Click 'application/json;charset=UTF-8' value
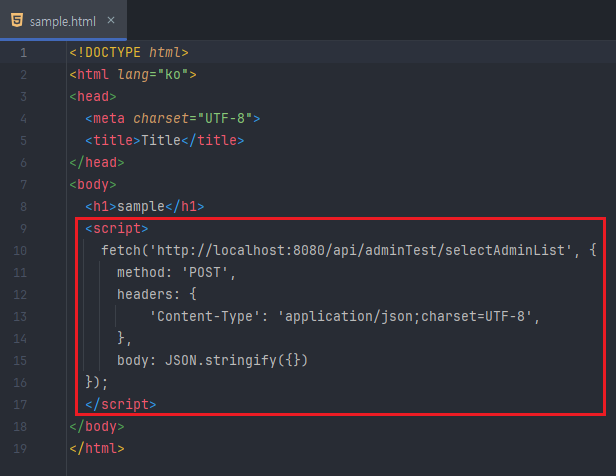The width and height of the screenshot is (616, 476). click(x=405, y=316)
